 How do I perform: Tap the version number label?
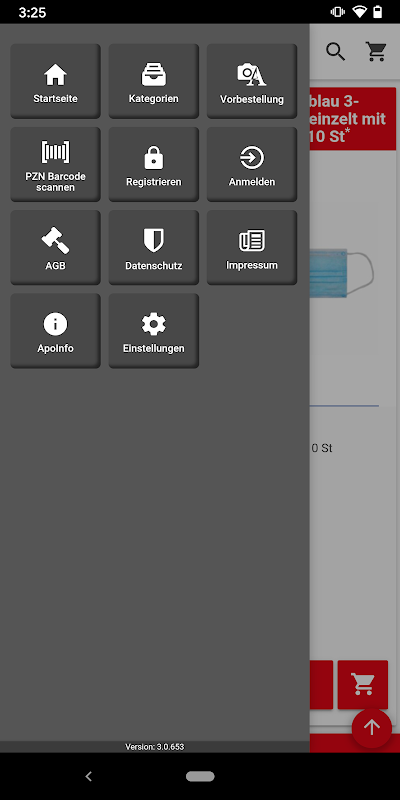(155, 746)
